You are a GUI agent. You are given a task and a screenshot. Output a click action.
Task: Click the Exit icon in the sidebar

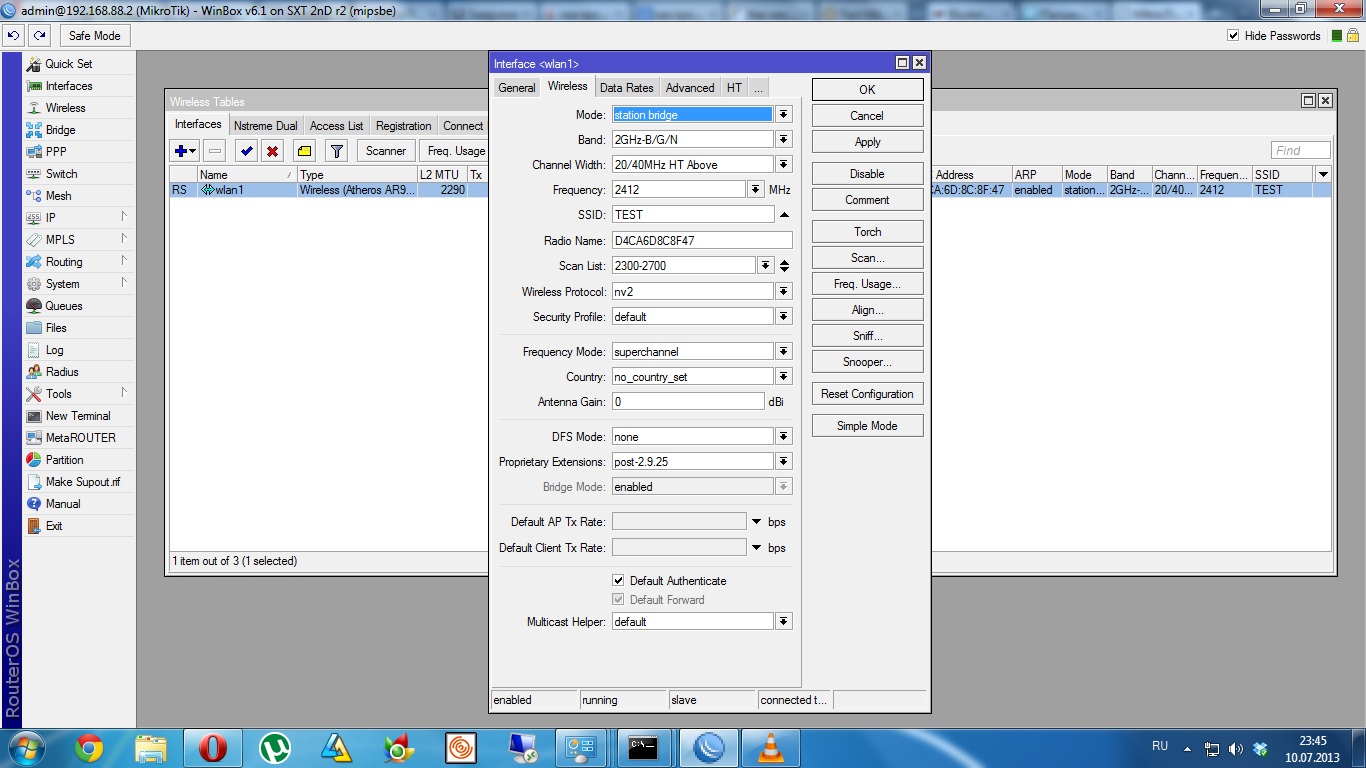point(35,526)
